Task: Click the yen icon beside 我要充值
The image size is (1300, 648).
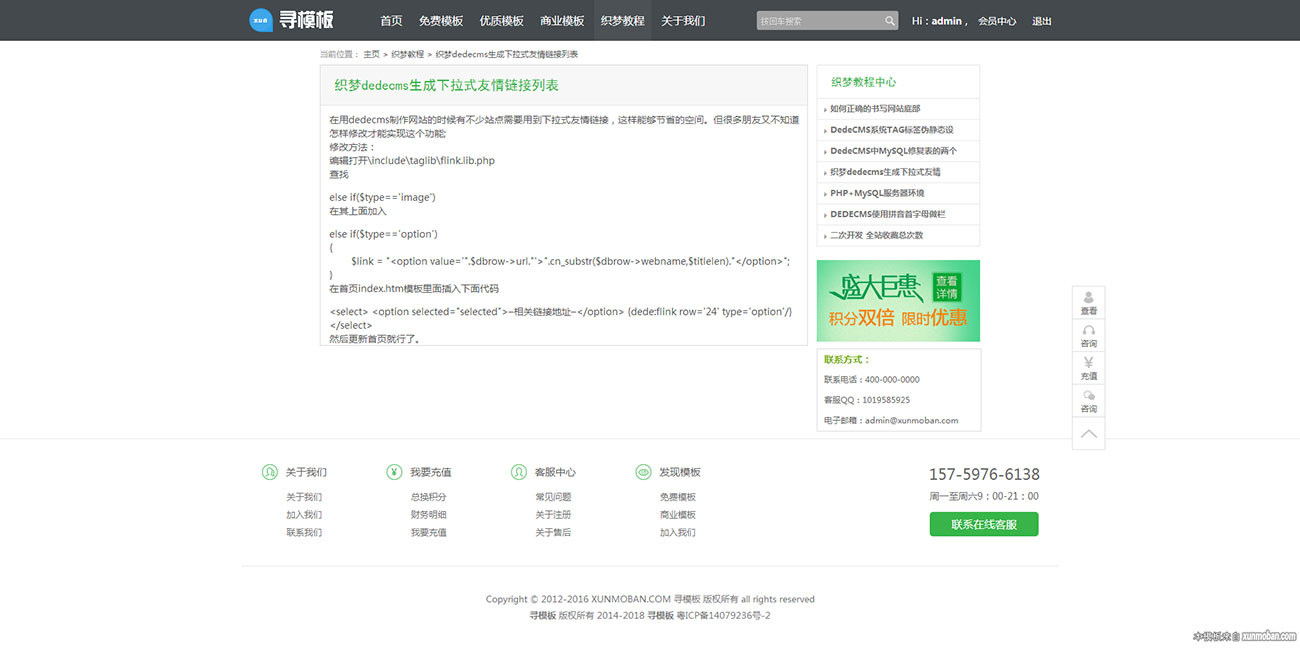Action: click(x=394, y=472)
